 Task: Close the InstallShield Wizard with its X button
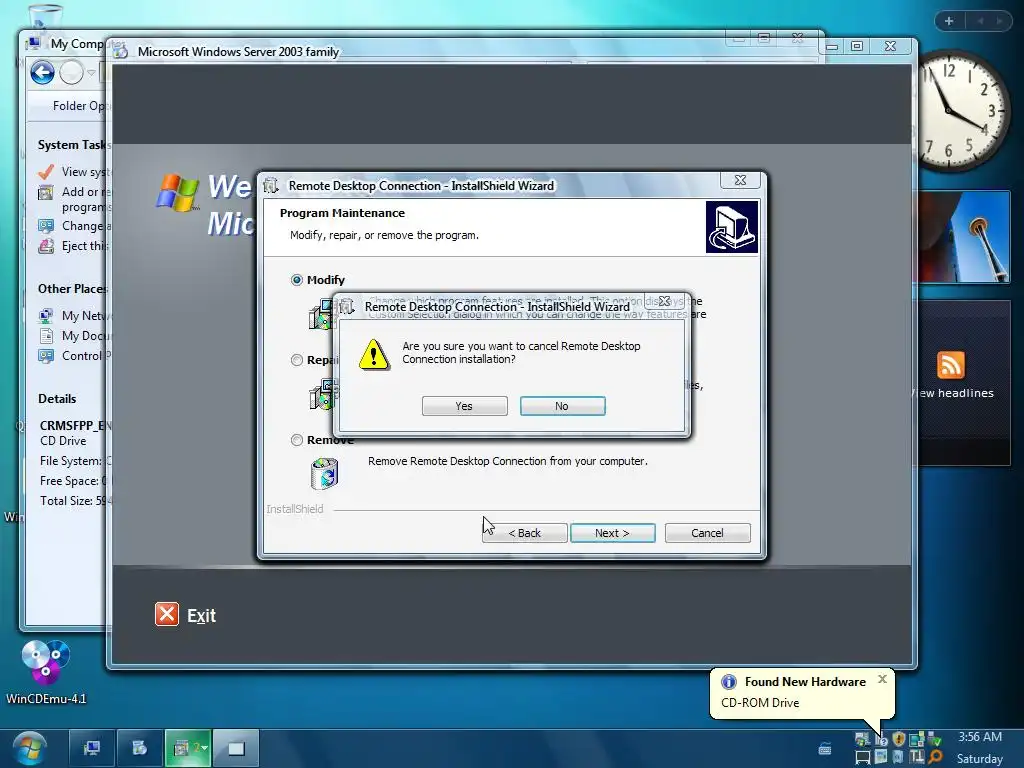tap(740, 180)
